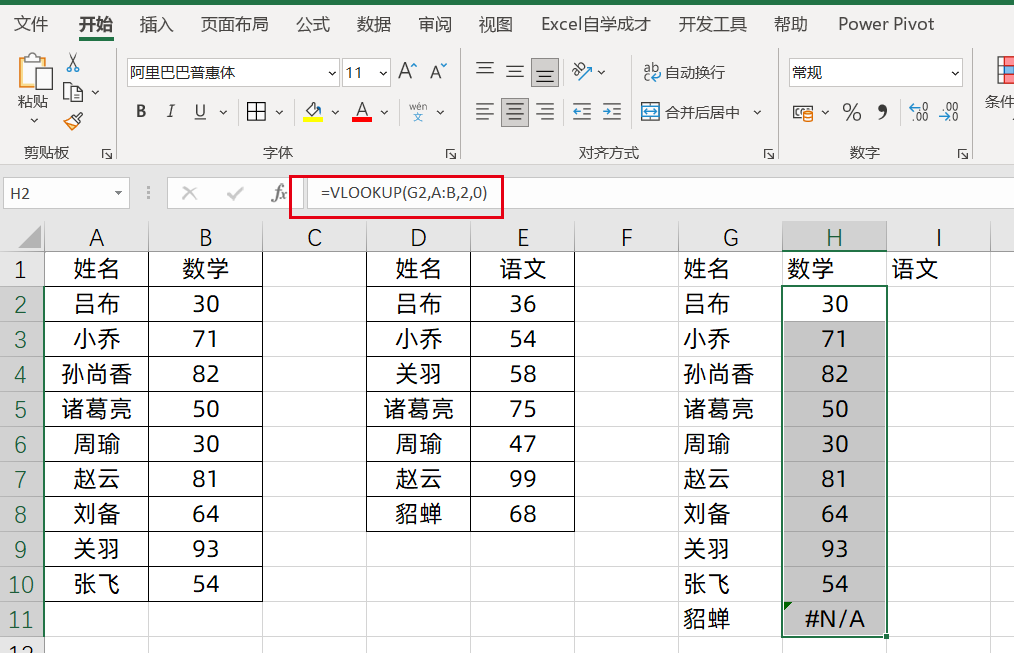The image size is (1014, 653).
Task: Apply red font color
Action: coord(362,112)
